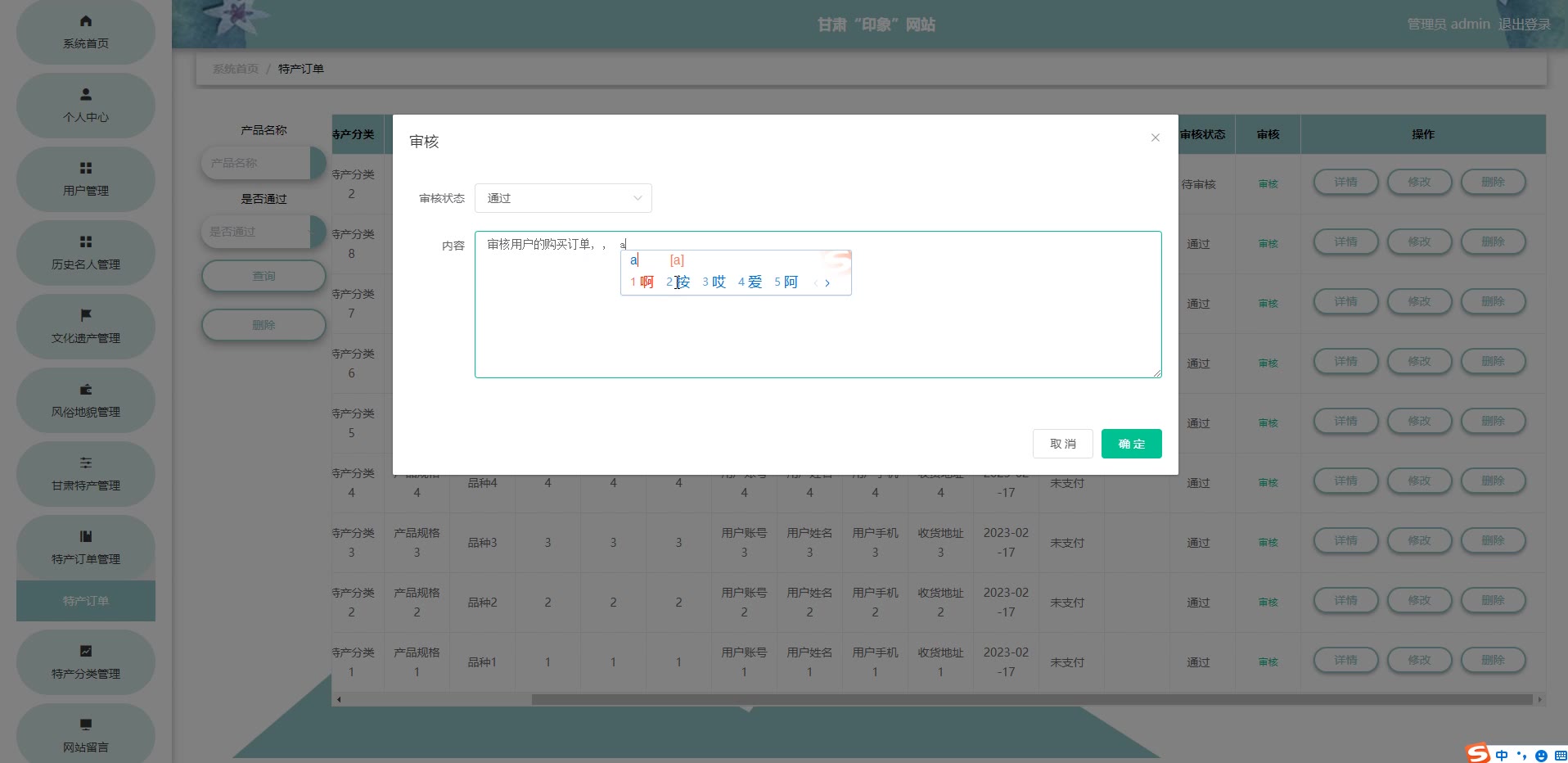Expand the 审核状态 dropdown showing 通过
The height and width of the screenshot is (763, 1568).
[563, 198]
